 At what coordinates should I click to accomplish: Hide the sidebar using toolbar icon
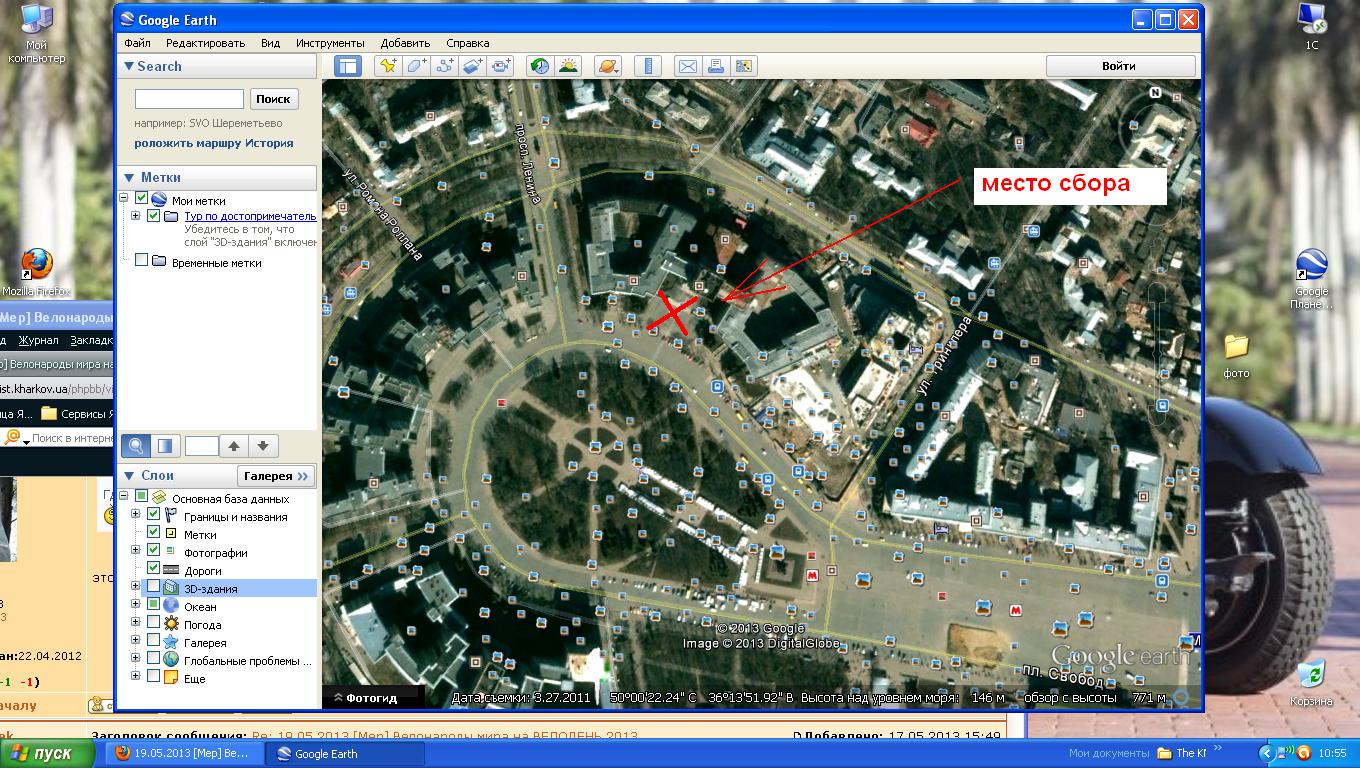tap(347, 67)
